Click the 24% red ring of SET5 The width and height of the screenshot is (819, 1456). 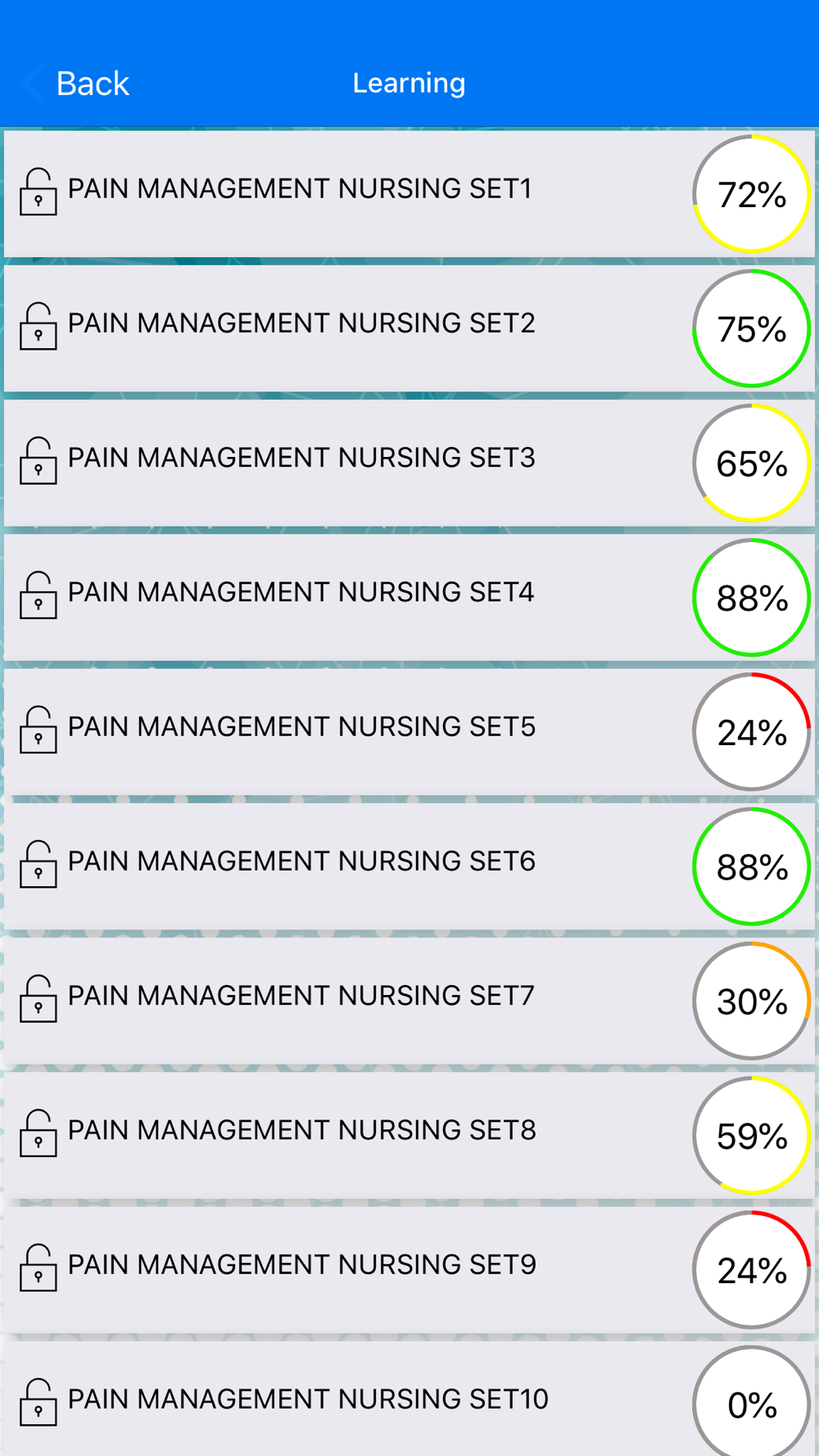click(752, 732)
